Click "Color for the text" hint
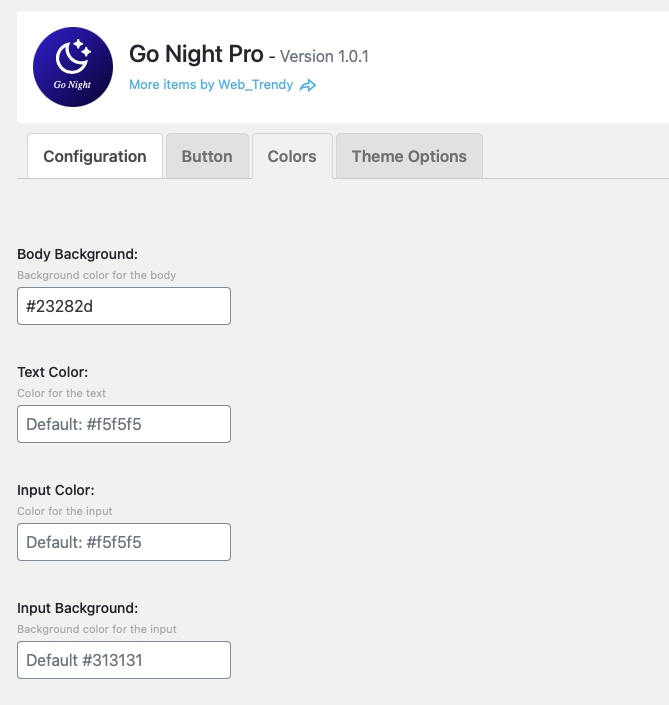The height and width of the screenshot is (705, 669). (61, 393)
